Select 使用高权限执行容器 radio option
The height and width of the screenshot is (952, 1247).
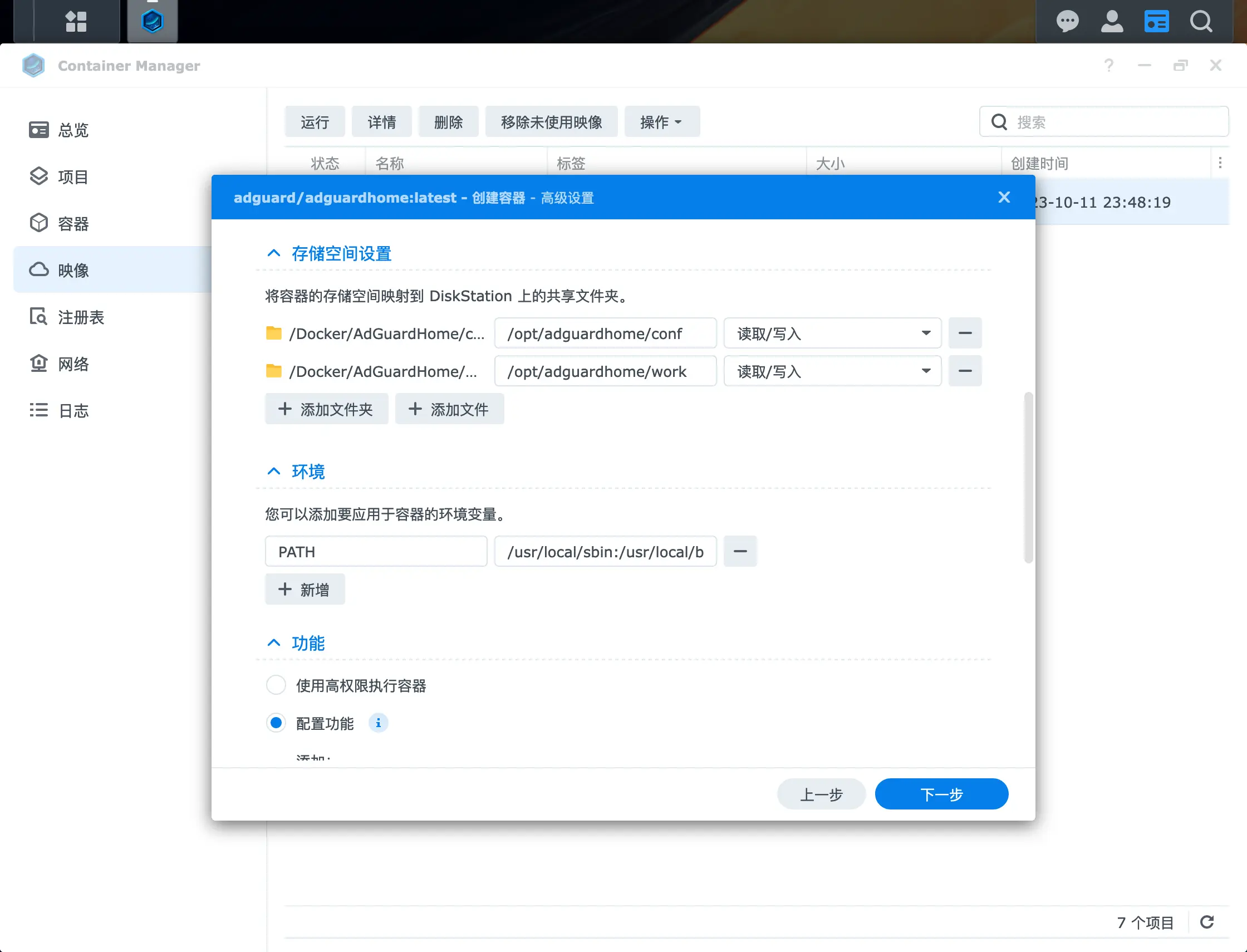[276, 685]
